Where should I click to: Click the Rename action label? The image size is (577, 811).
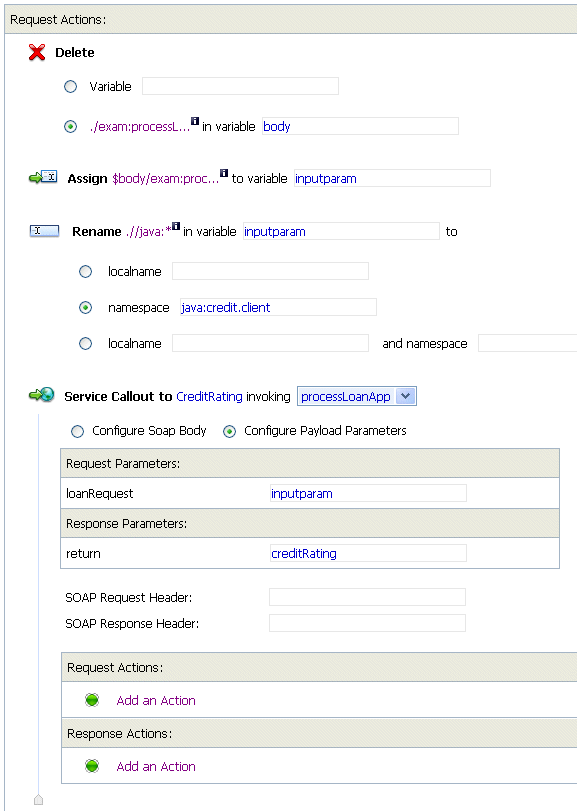click(x=97, y=232)
